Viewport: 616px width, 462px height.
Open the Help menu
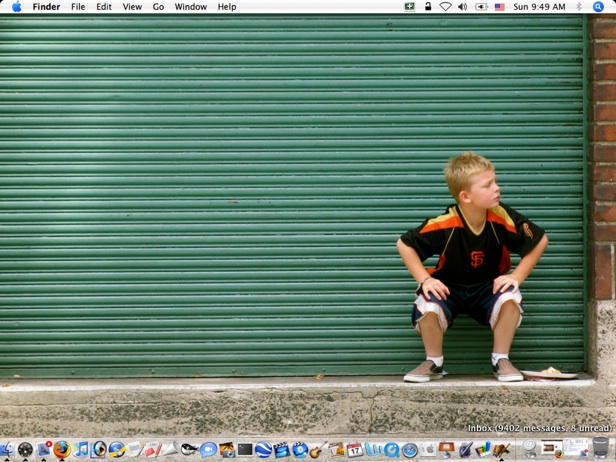tap(227, 7)
